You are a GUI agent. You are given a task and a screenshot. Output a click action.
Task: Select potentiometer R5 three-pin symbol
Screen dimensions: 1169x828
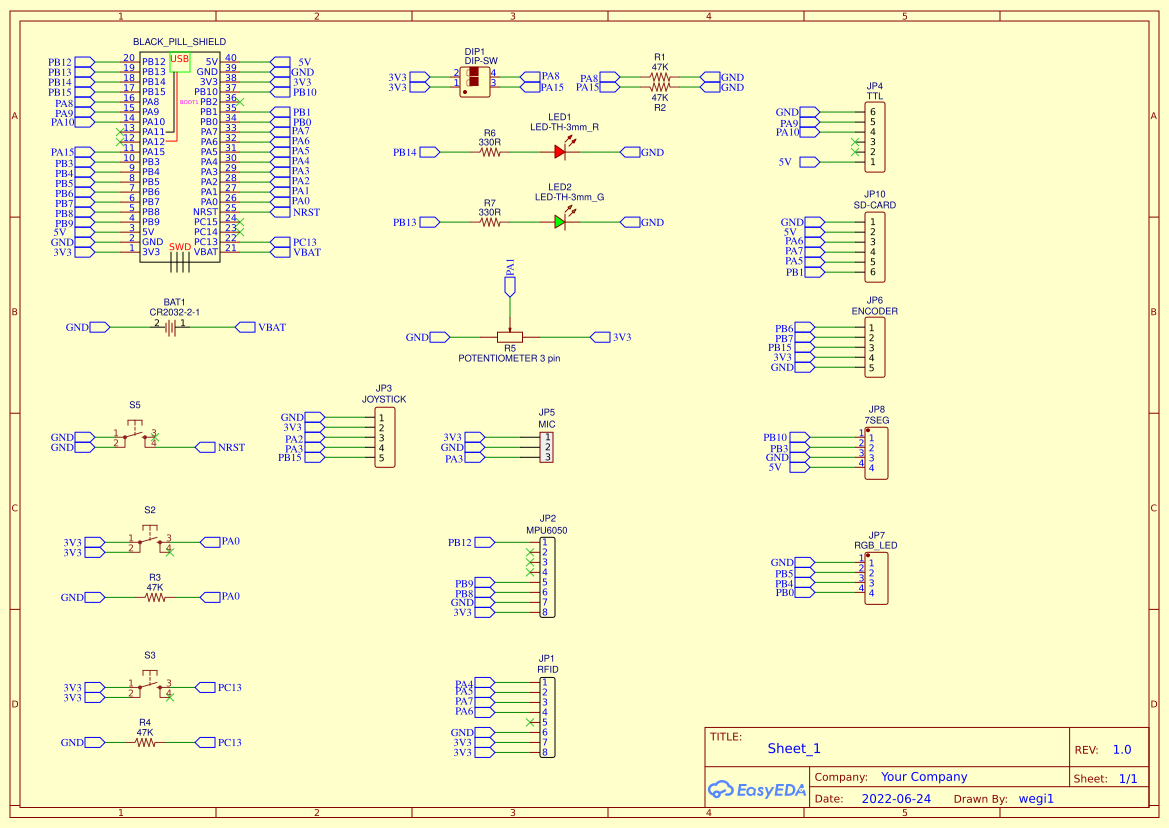[510, 337]
